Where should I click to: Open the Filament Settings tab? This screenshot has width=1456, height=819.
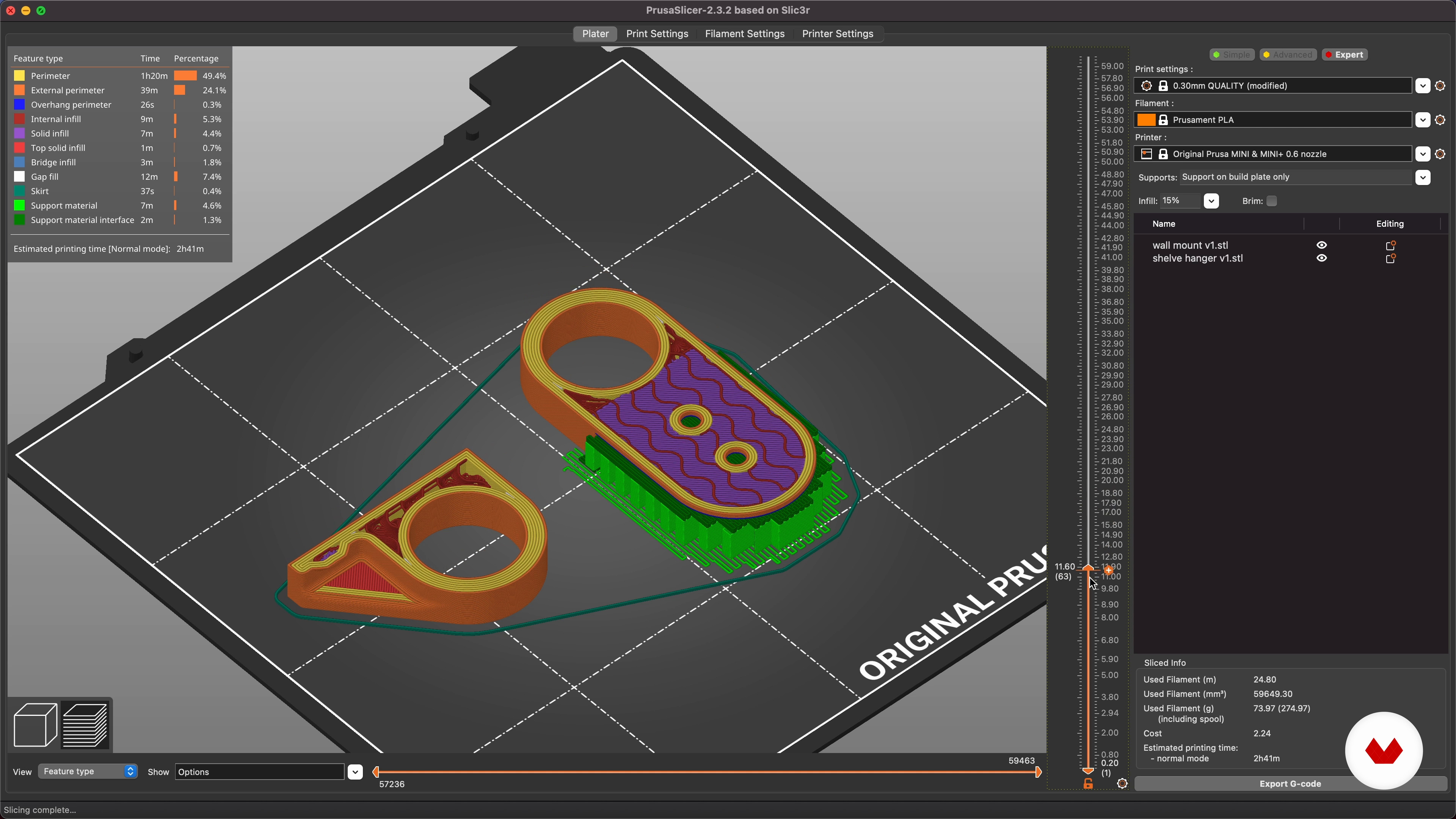pos(744,34)
